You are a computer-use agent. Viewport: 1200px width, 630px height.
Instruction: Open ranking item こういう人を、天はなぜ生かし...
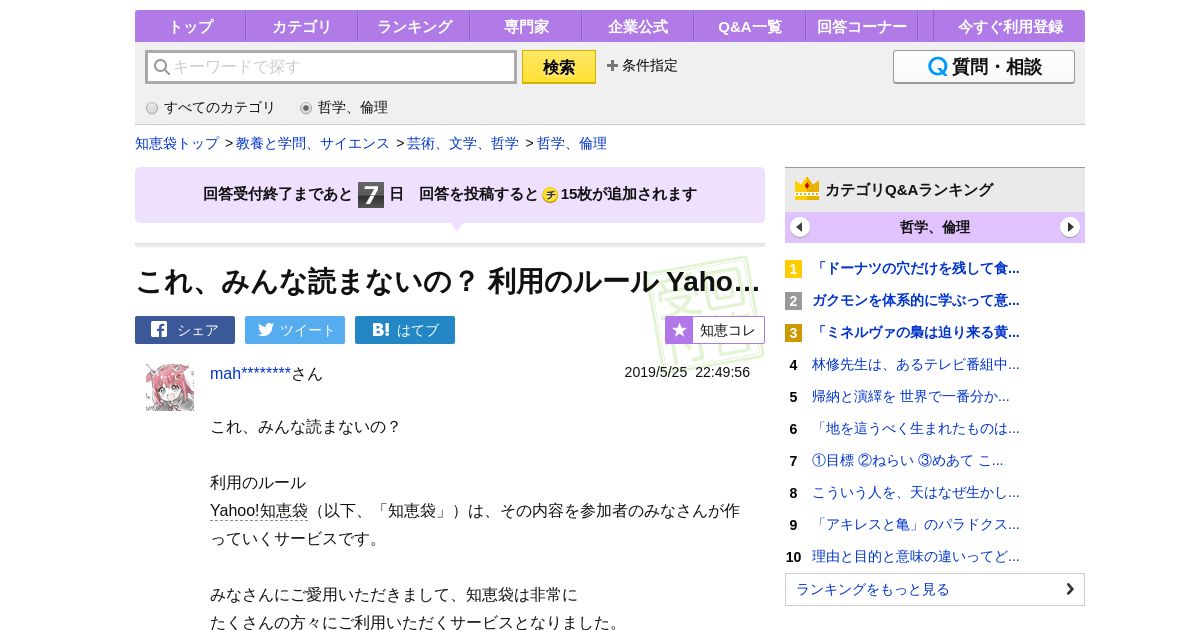(x=916, y=492)
